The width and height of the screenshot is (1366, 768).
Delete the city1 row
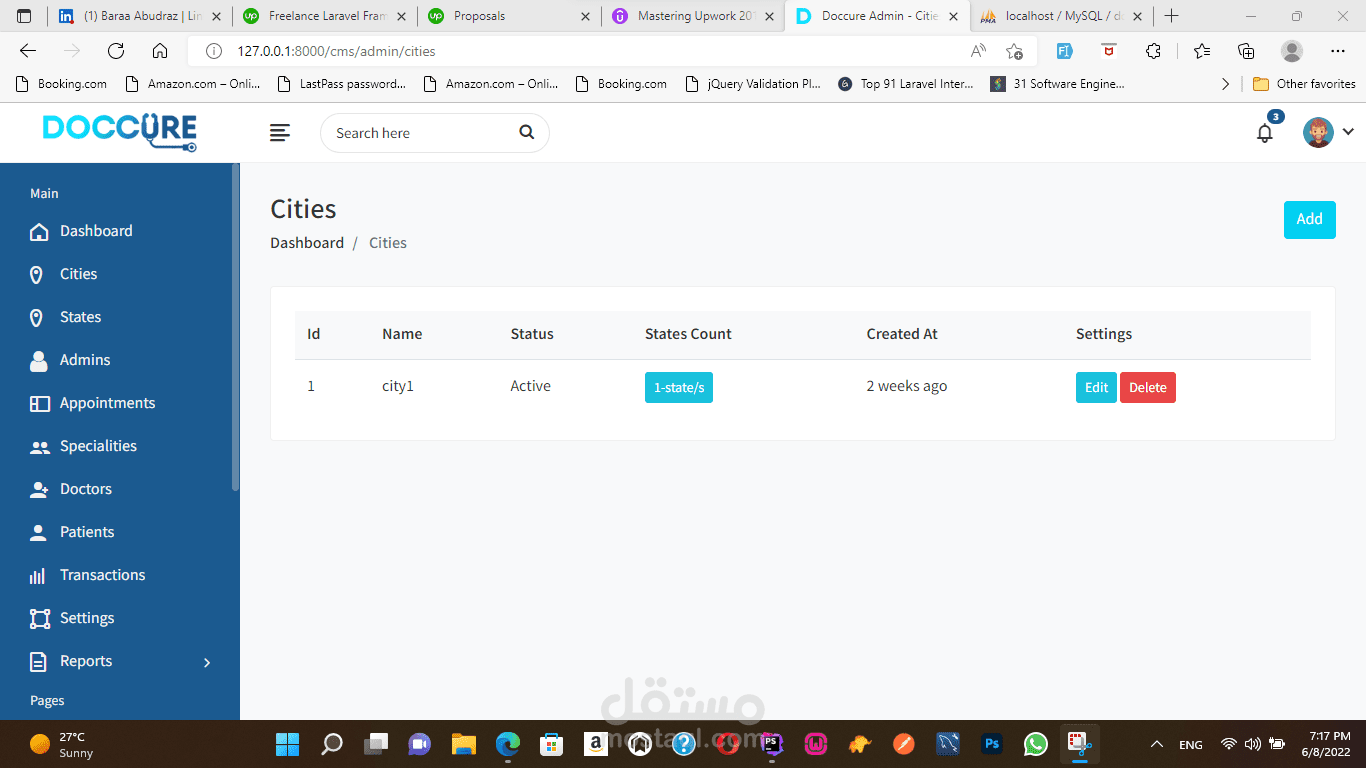[1148, 387]
